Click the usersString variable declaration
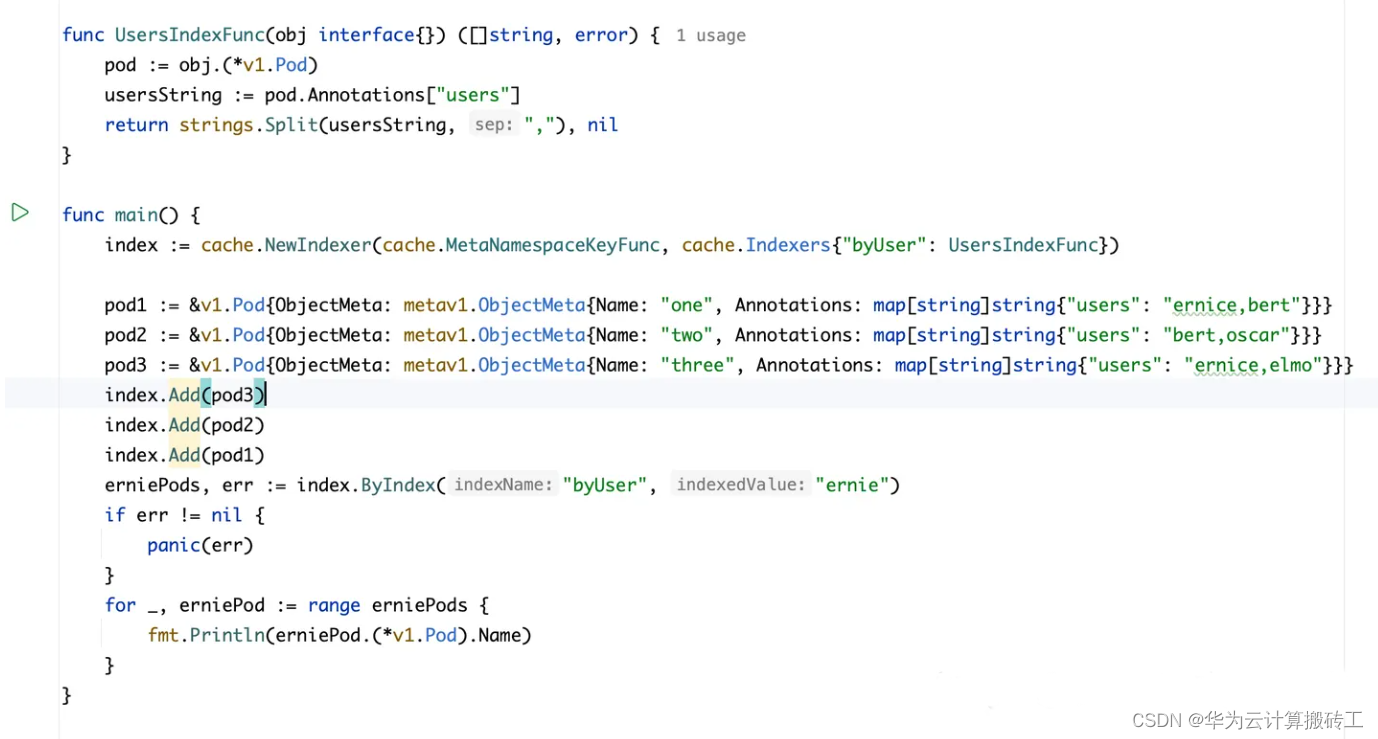1378x739 pixels. (163, 95)
